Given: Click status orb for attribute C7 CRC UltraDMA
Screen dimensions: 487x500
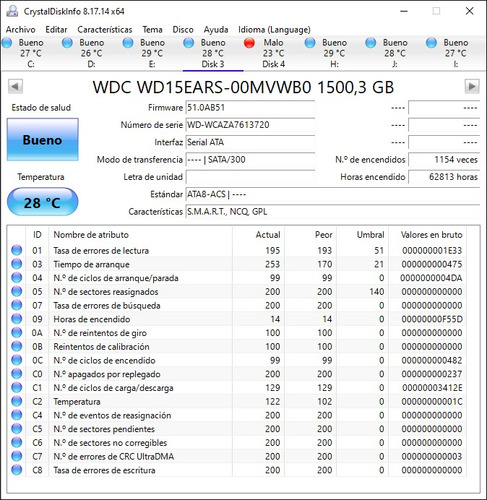Looking at the screenshot, I should tap(17, 456).
